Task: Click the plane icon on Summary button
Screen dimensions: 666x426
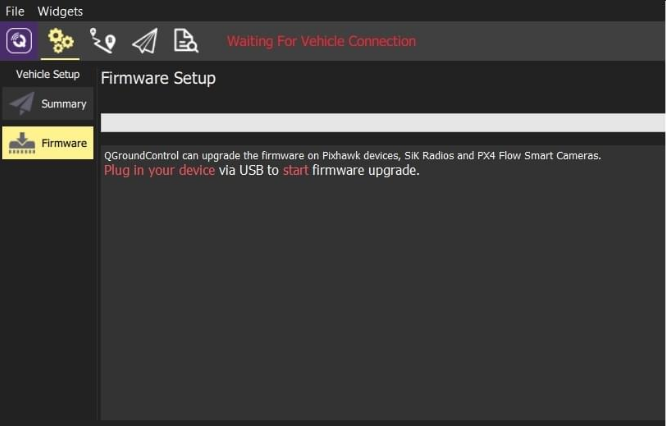Action: click(22, 104)
